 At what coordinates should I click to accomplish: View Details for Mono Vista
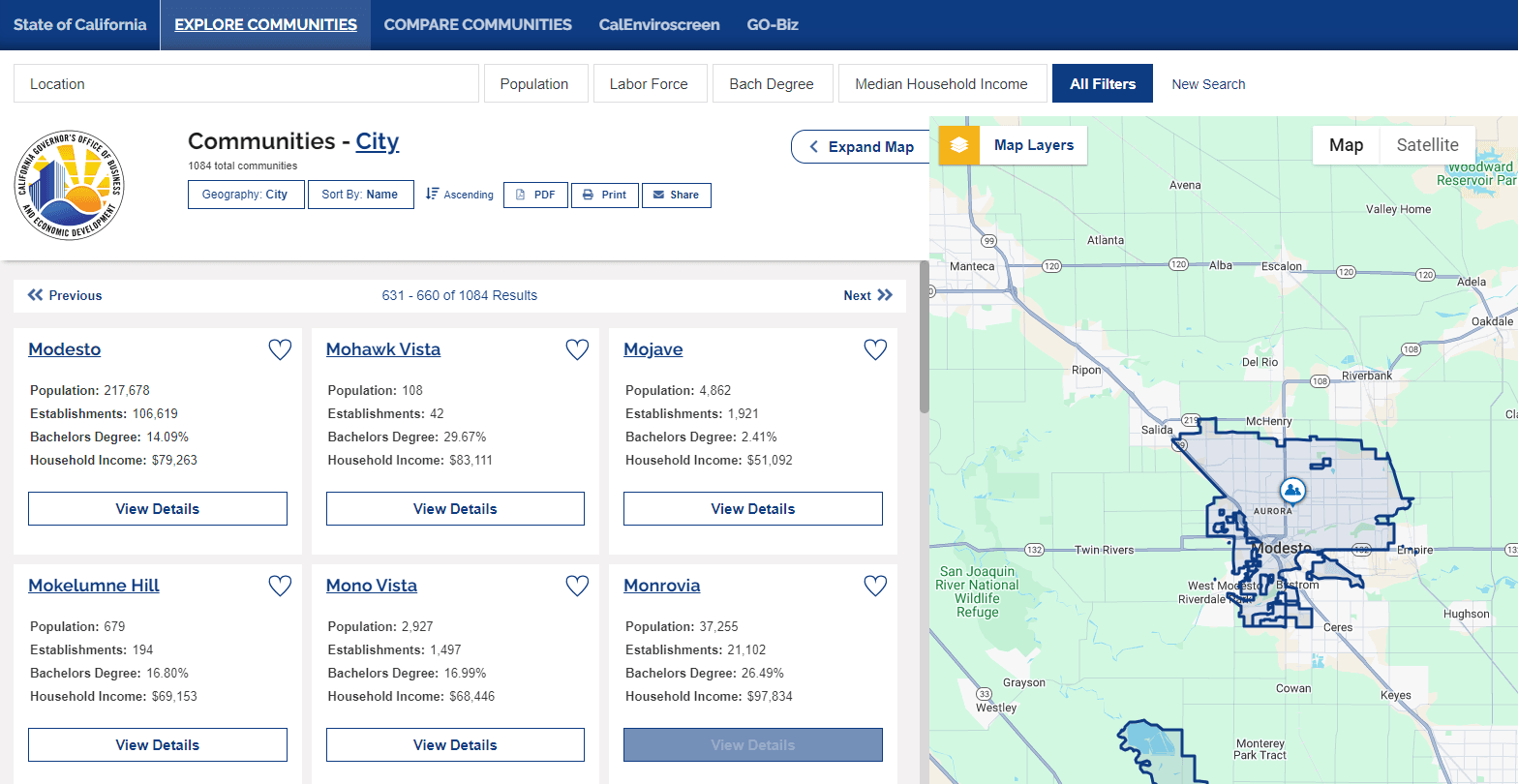455,745
